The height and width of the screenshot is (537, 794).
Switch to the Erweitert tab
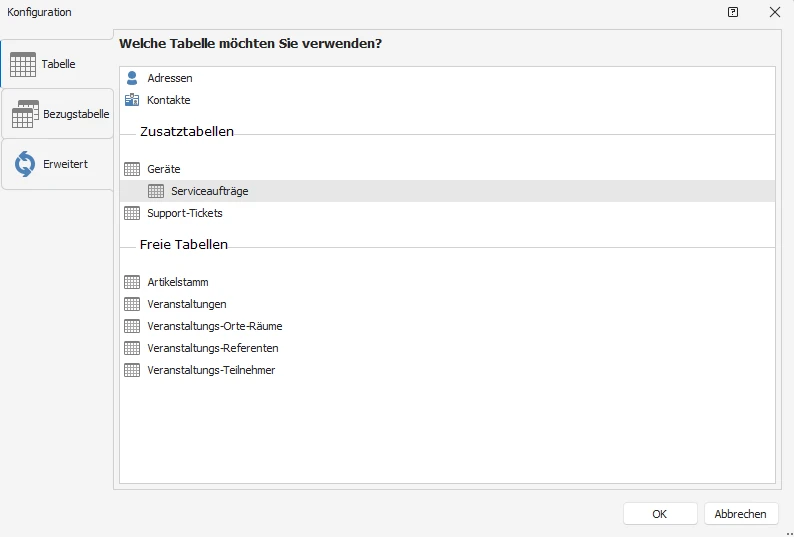coord(57,164)
